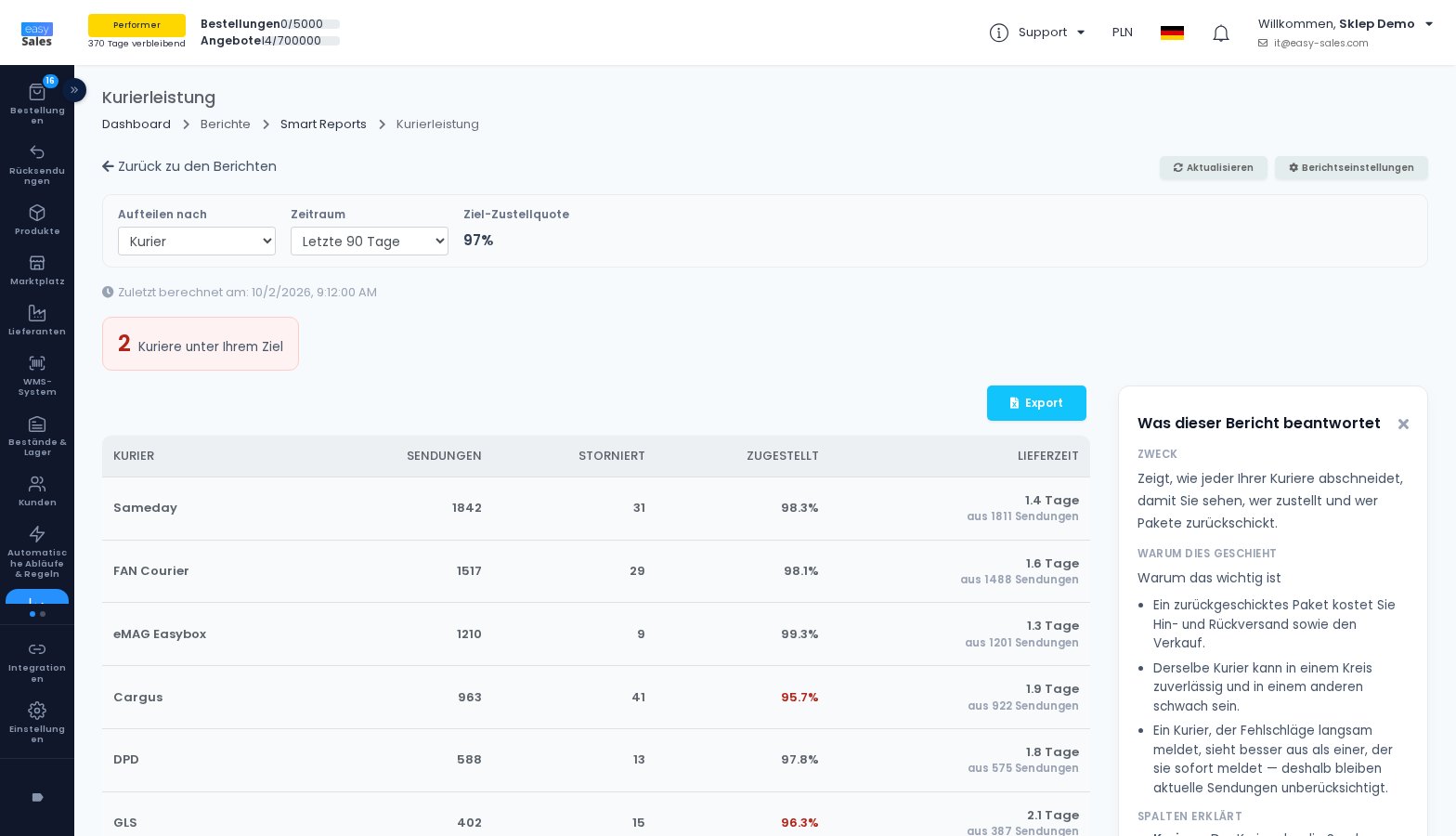Open Integrationen from sidebar

click(x=37, y=661)
